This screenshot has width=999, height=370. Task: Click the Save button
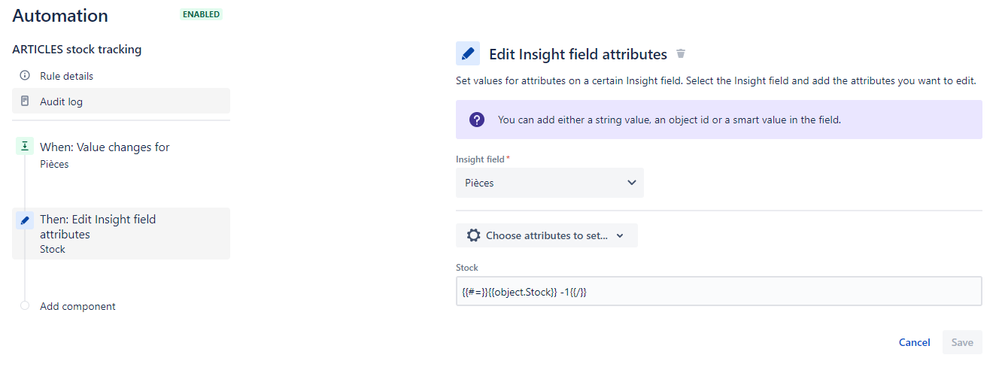(x=962, y=342)
